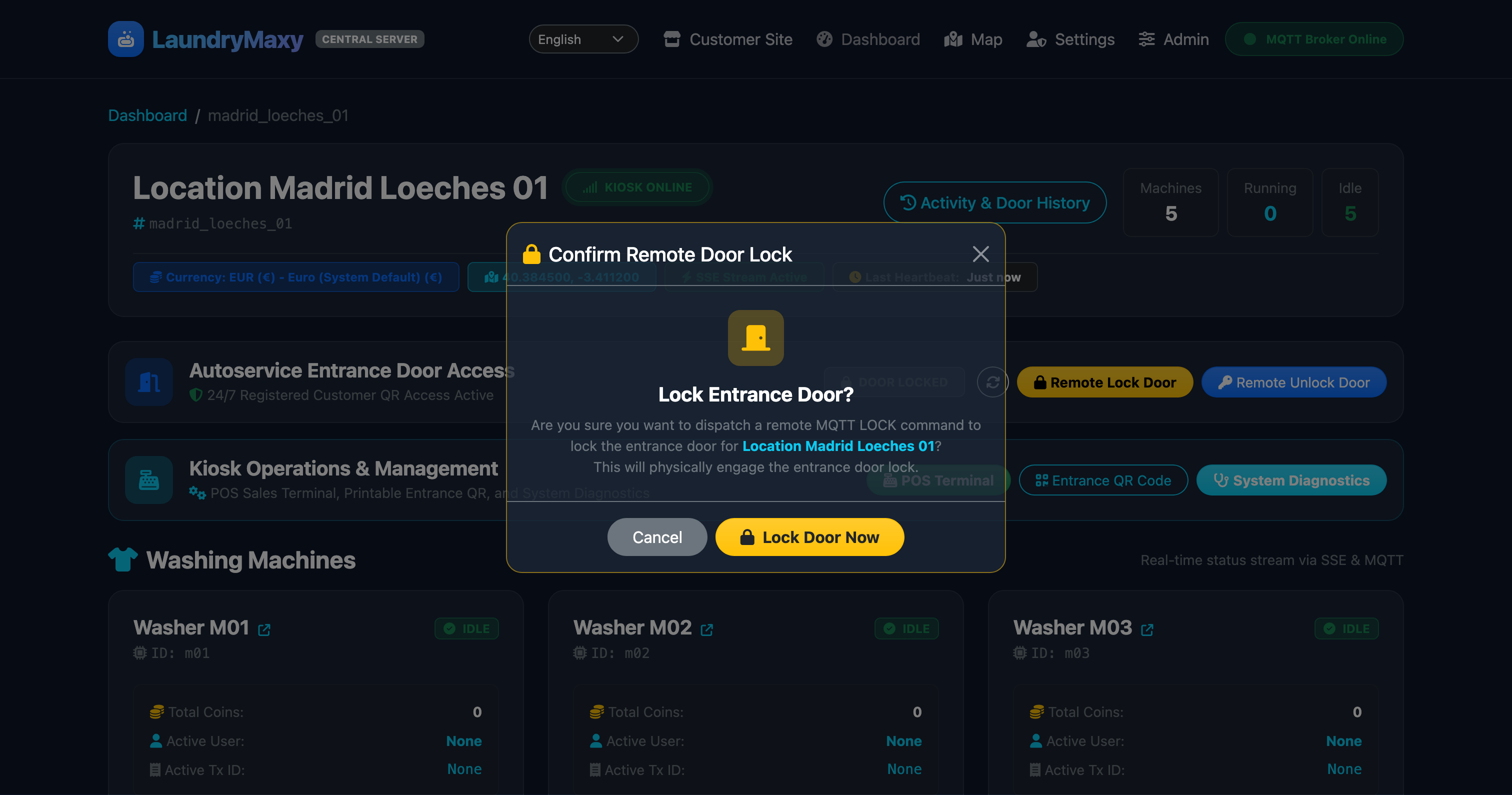Click coins icon in Washer M01 card
Screen dimensions: 1512x795
[156, 712]
